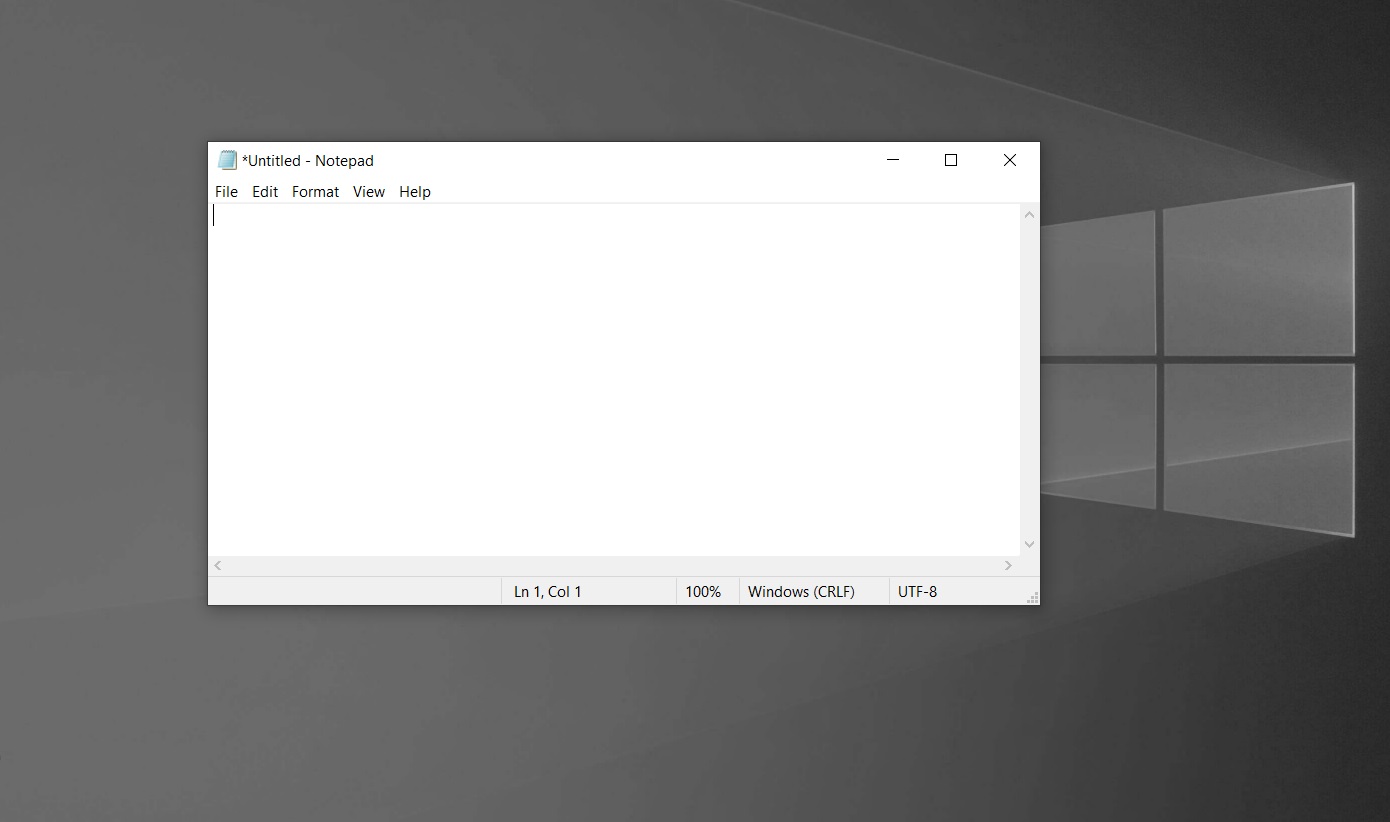Click the Ln 1, Col 1 cursor position display
Viewport: 1390px width, 822px height.
click(x=548, y=591)
